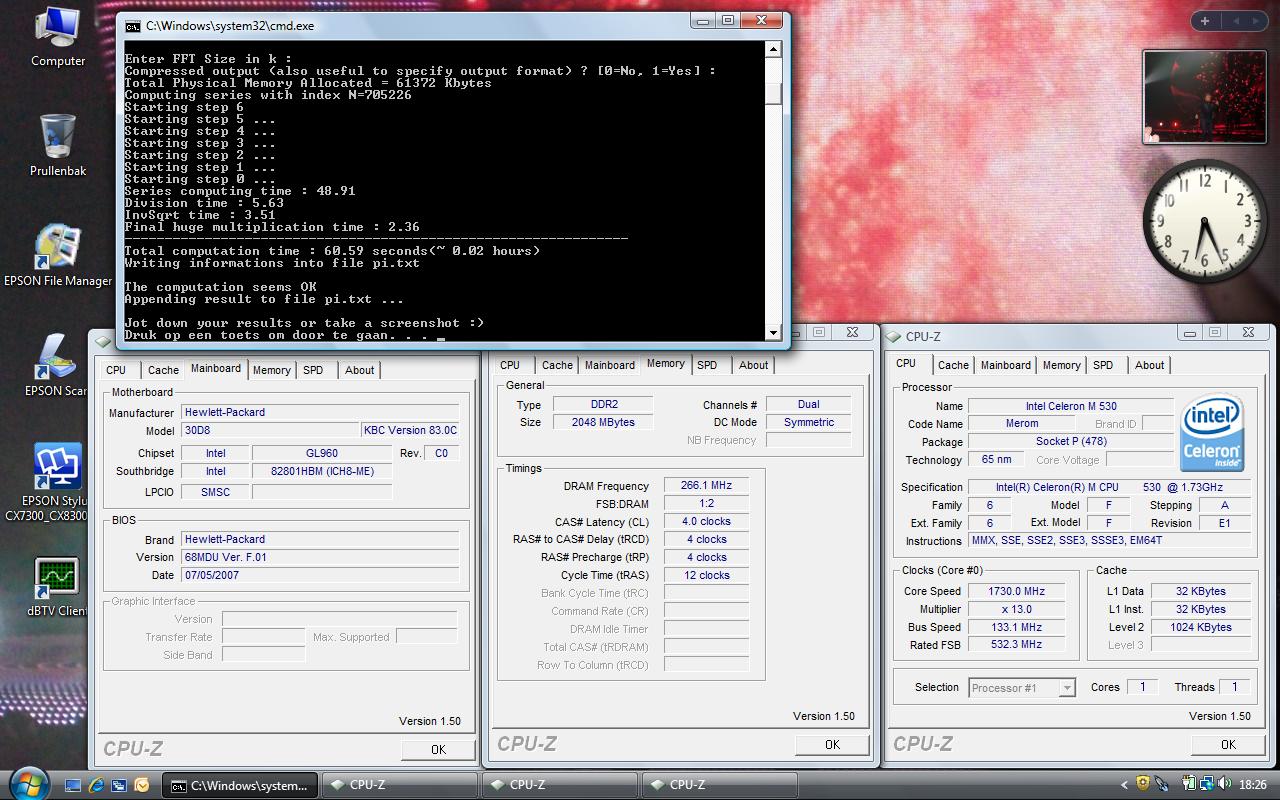The height and width of the screenshot is (800, 1280).
Task: Open Cache tab in Mainboard CPU-Z window
Action: click(x=163, y=370)
